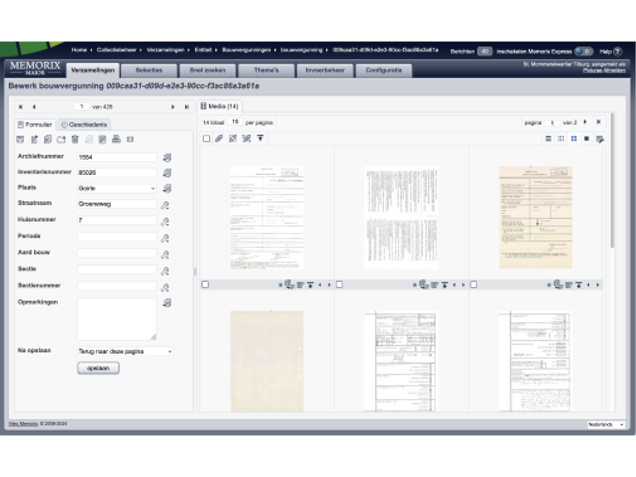
Task: Tick the checkbox under the third media thumbnail
Action: click(x=473, y=285)
